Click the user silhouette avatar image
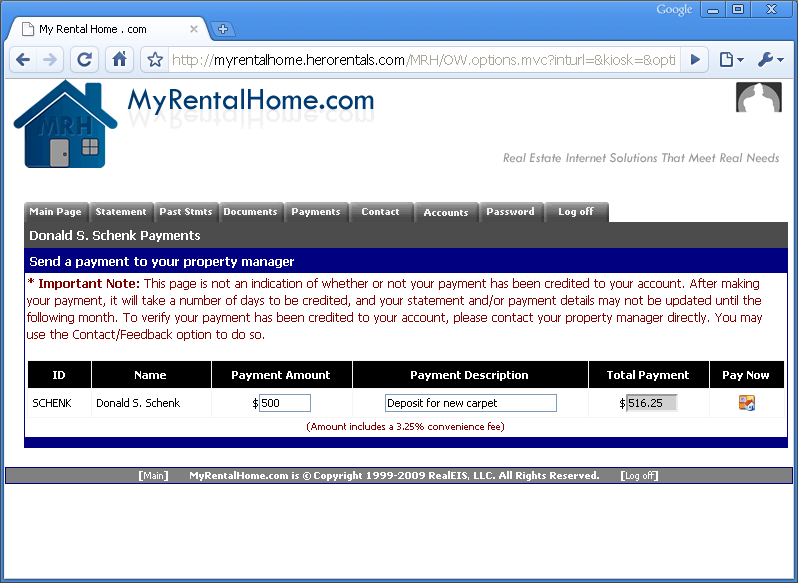This screenshot has width=798, height=583. [758, 97]
